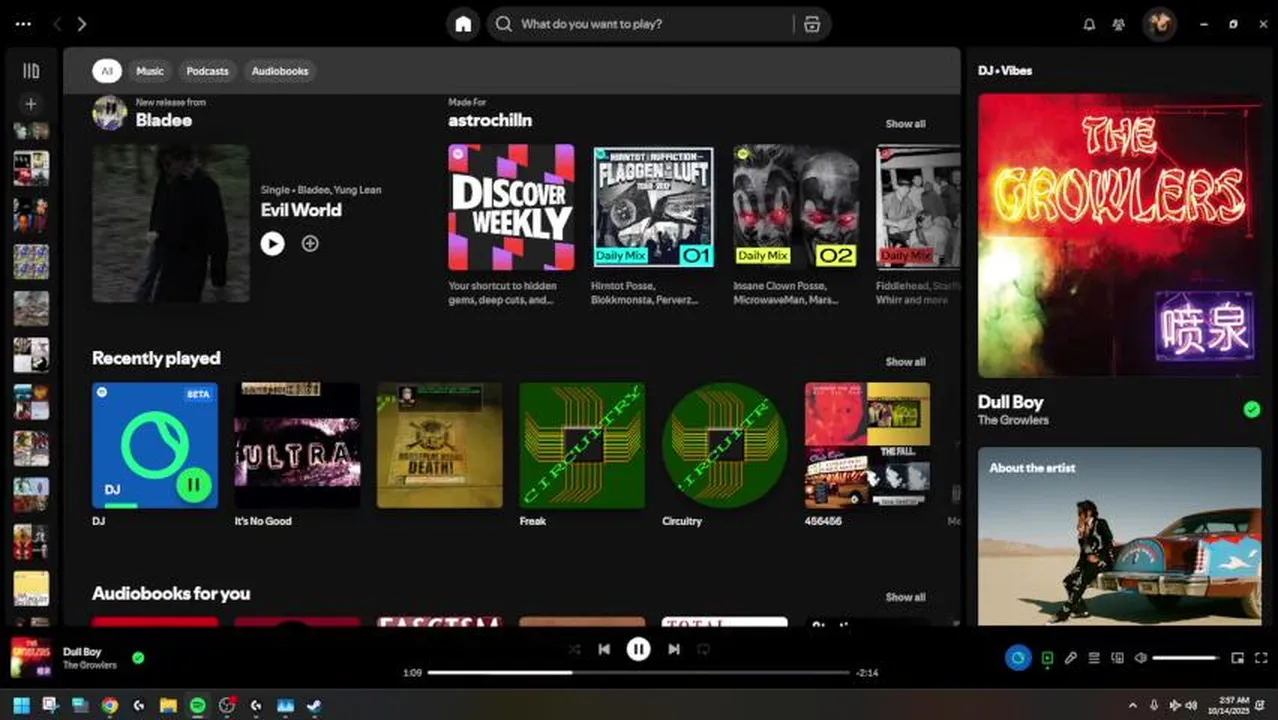
Task: Open Friend Activity icon
Action: tap(1119, 24)
